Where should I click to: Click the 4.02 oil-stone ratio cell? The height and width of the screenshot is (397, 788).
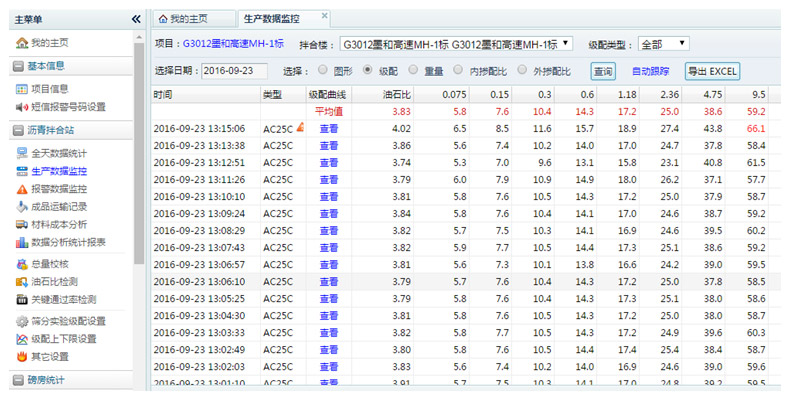(402, 129)
